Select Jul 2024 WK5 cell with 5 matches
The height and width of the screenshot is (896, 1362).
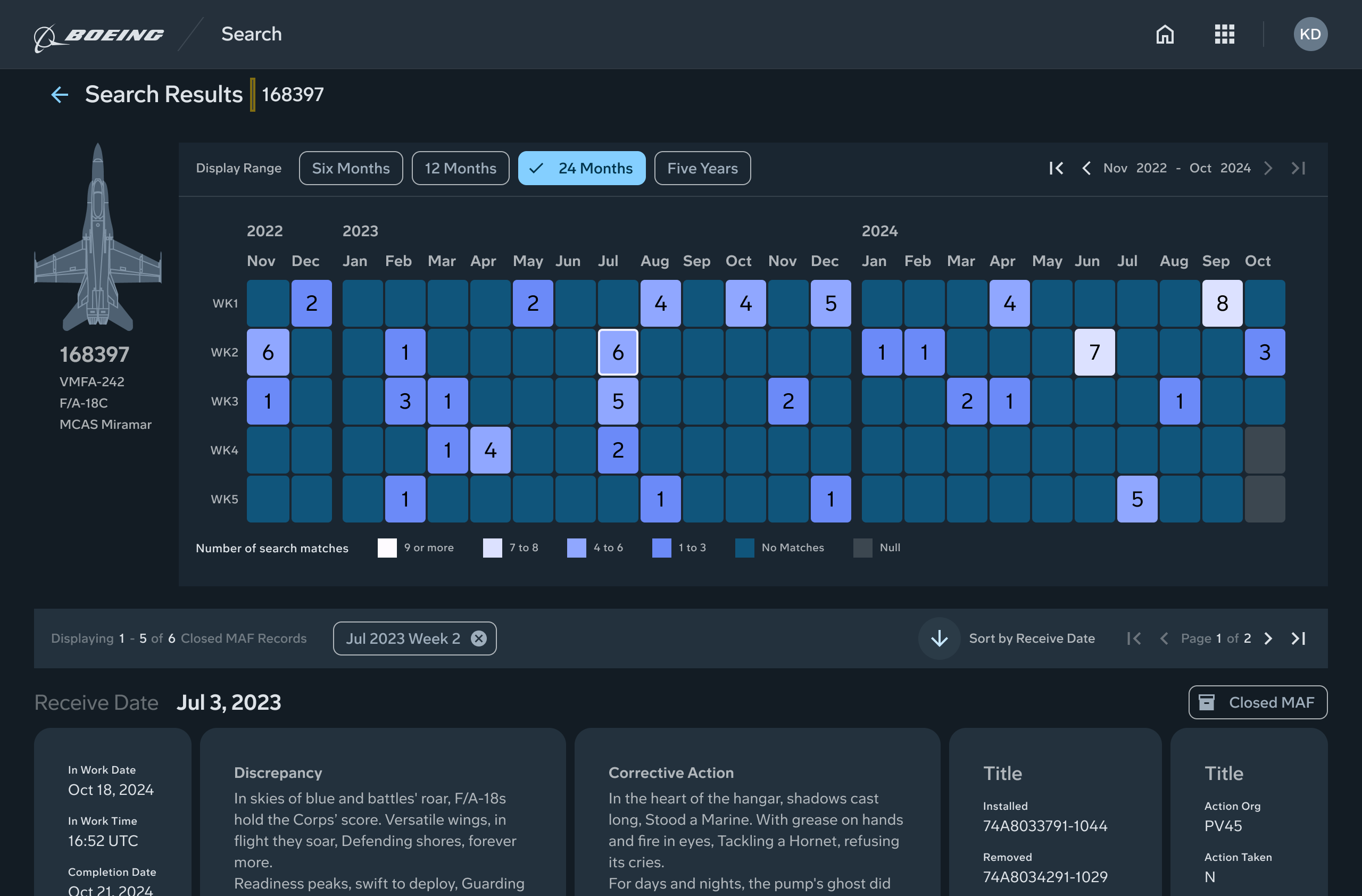point(1137,500)
